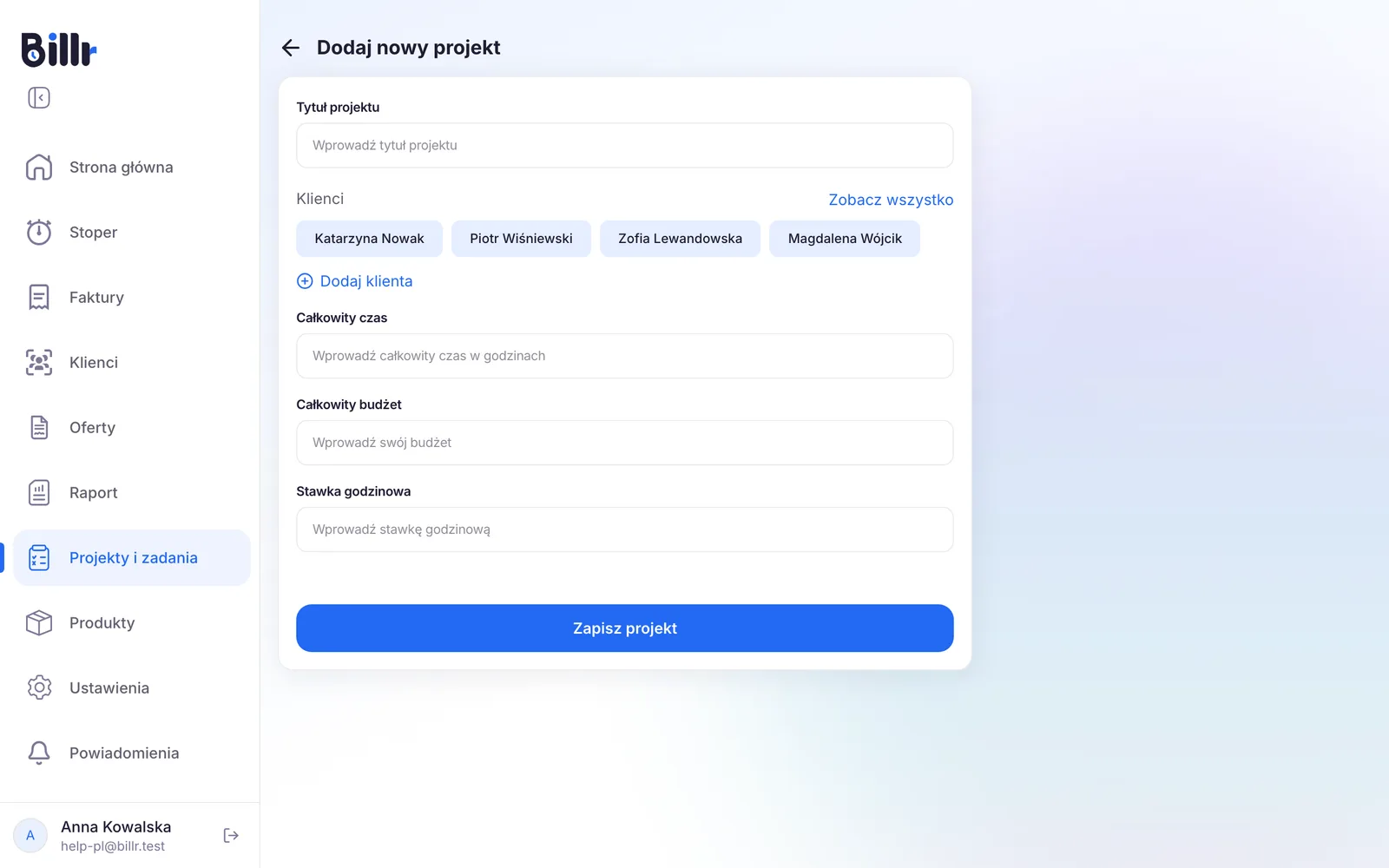Open Produkty in the sidebar
Image resolution: width=1389 pixels, height=868 pixels.
pos(131,622)
